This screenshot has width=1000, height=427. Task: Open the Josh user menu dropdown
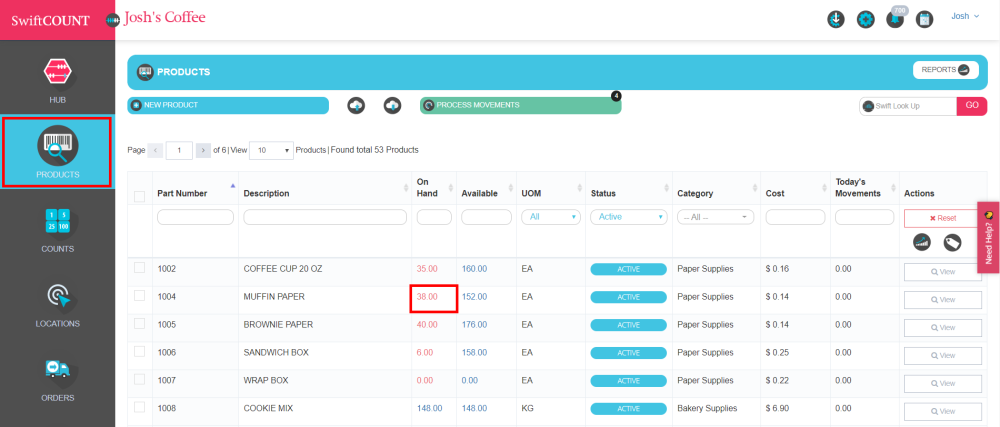[x=965, y=16]
